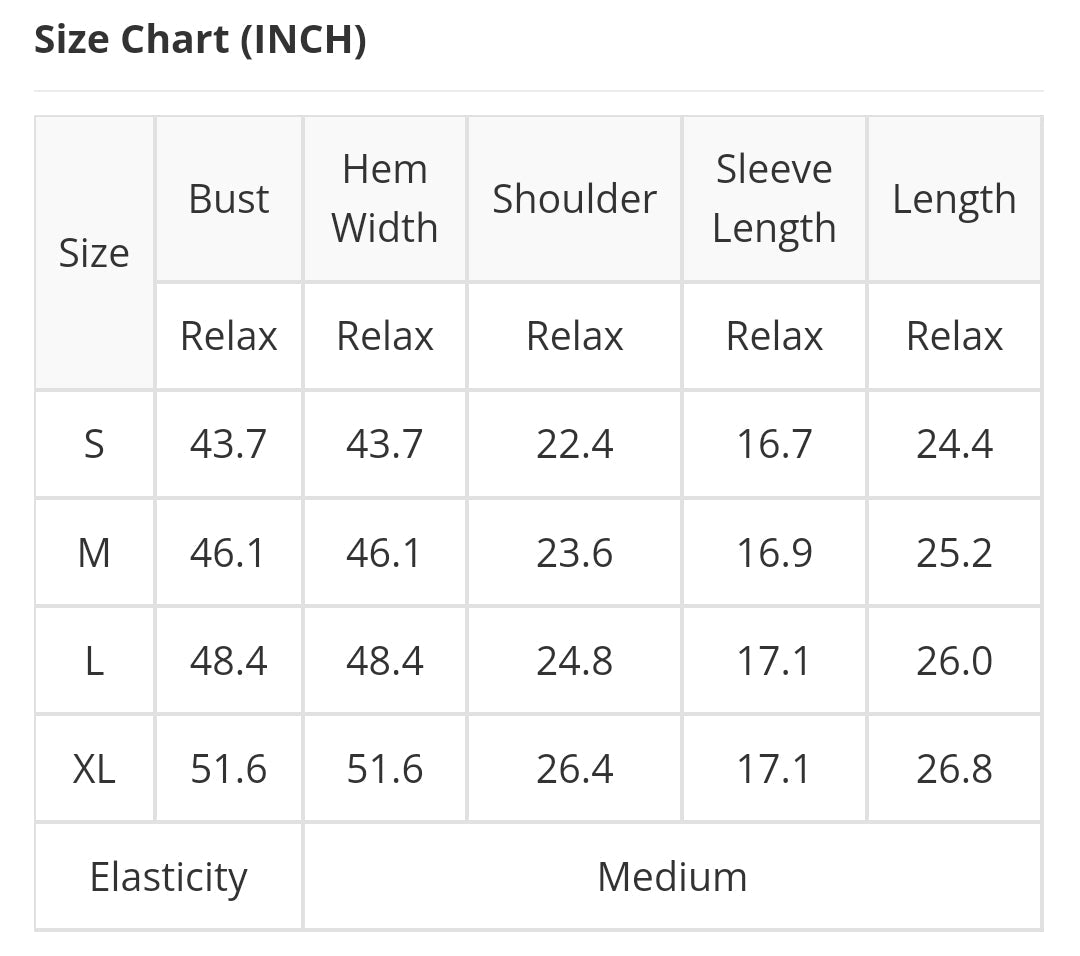The image size is (1080, 956).
Task: Select the Elasticity row label
Action: [168, 877]
